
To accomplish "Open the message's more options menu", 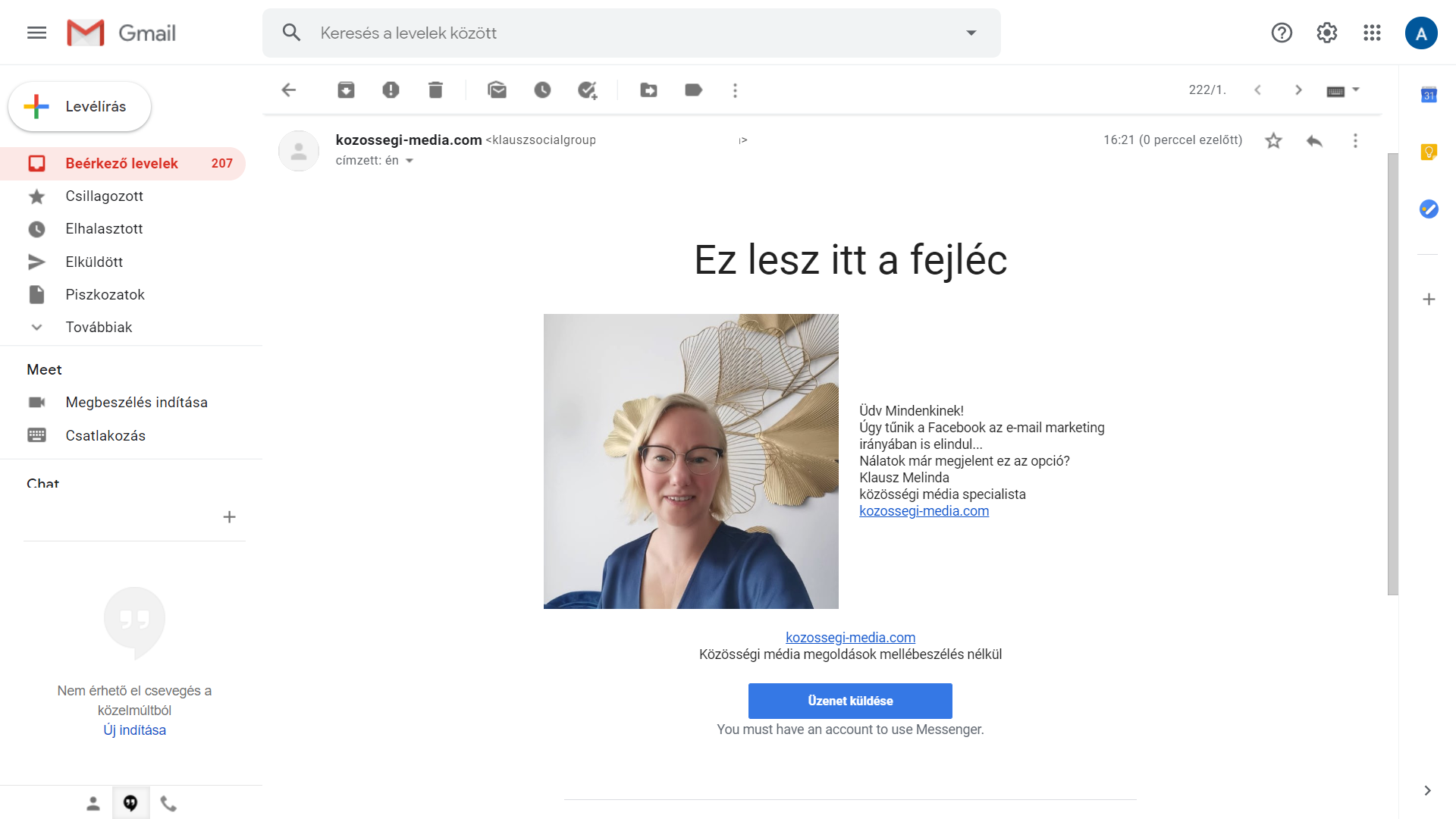I will point(1355,141).
